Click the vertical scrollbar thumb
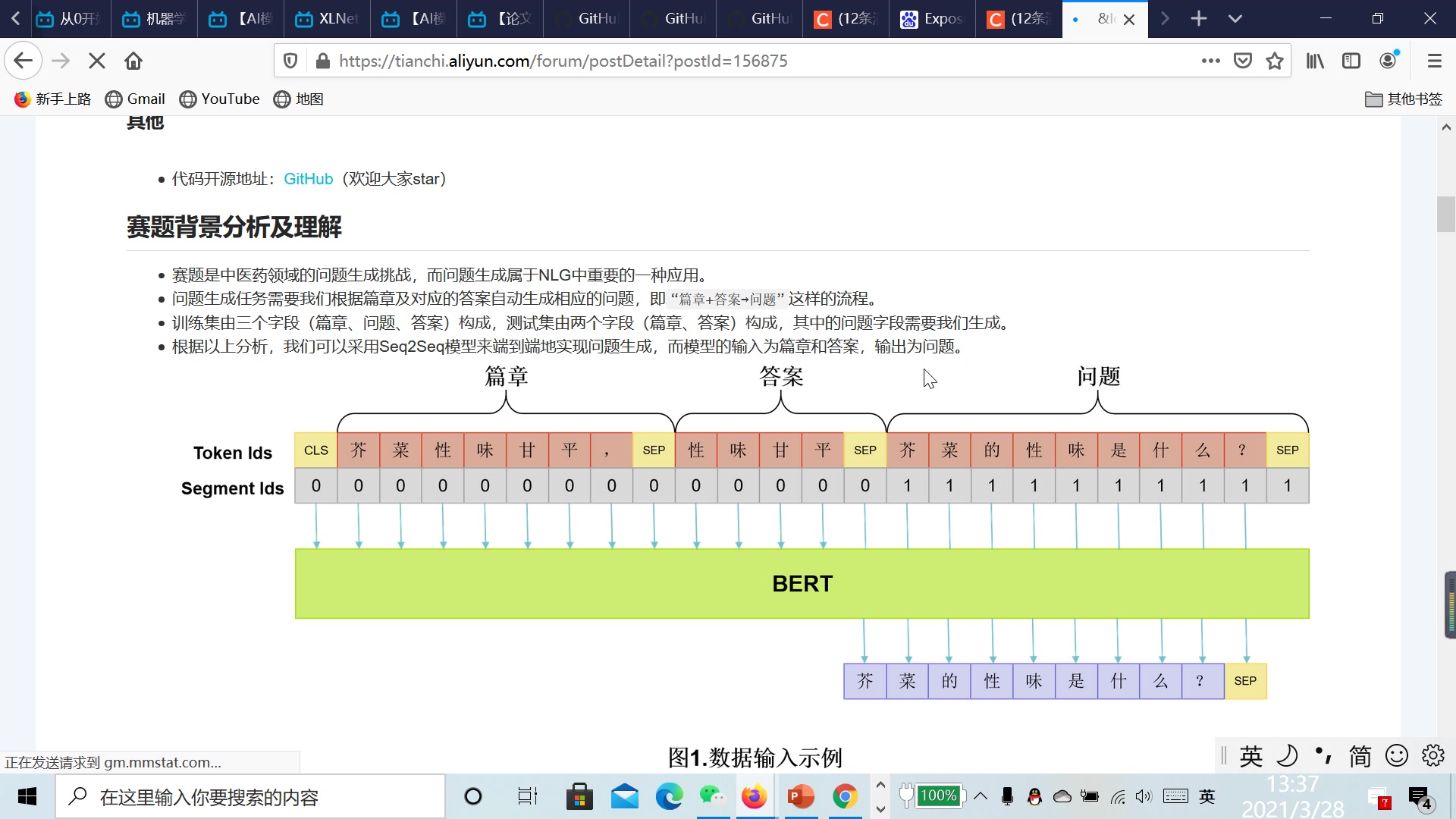 (x=1445, y=215)
